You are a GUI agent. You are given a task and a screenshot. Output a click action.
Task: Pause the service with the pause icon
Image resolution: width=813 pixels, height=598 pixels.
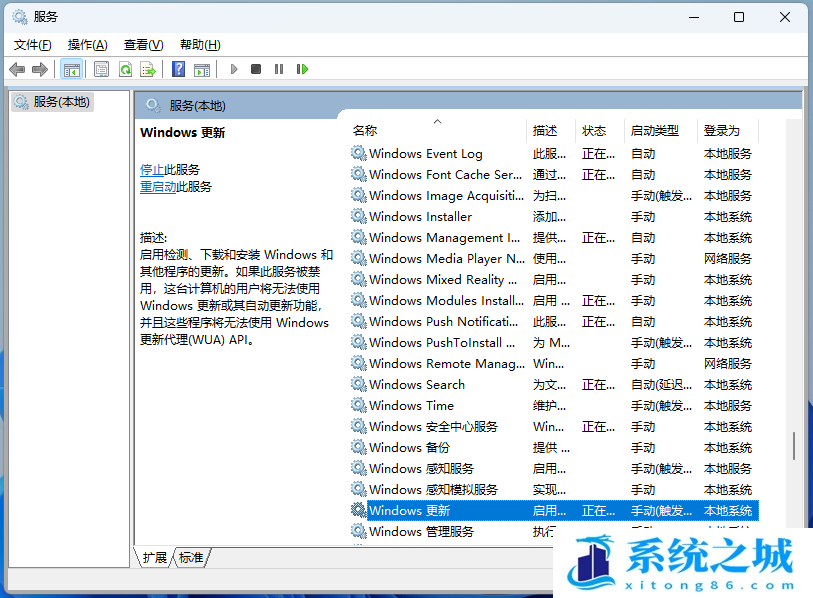point(279,69)
